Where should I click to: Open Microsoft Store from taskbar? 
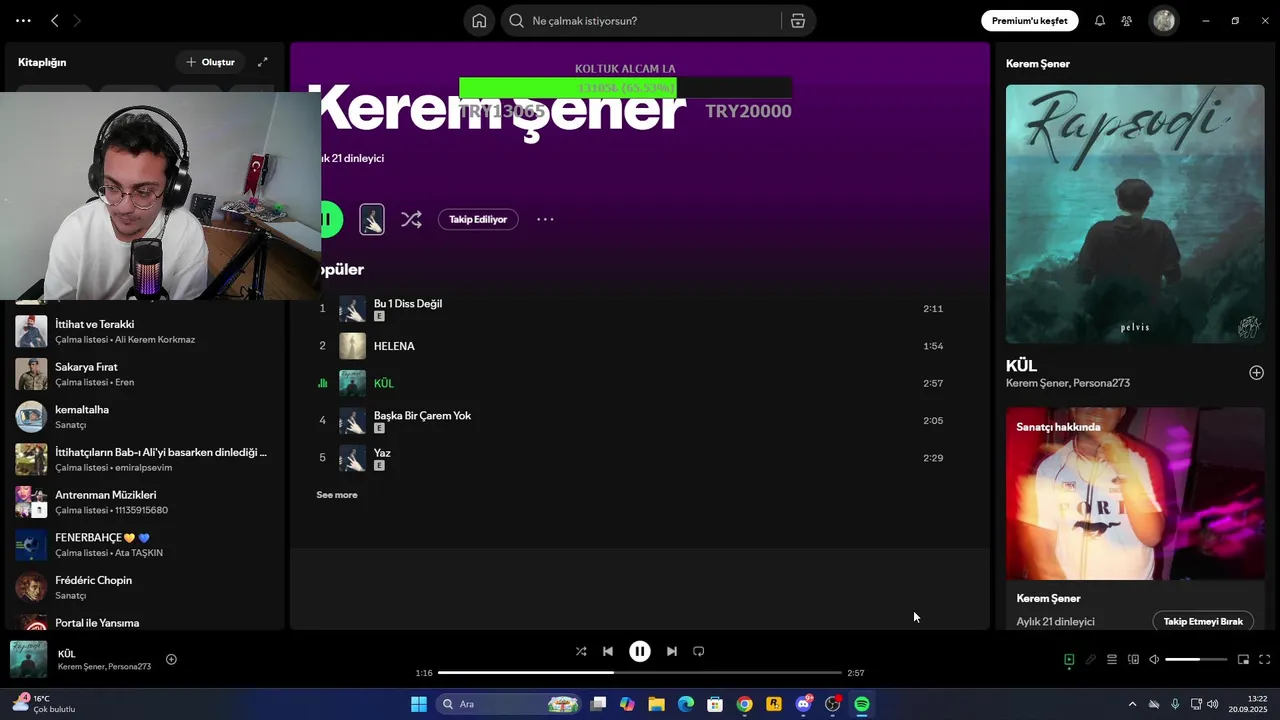tap(715, 704)
